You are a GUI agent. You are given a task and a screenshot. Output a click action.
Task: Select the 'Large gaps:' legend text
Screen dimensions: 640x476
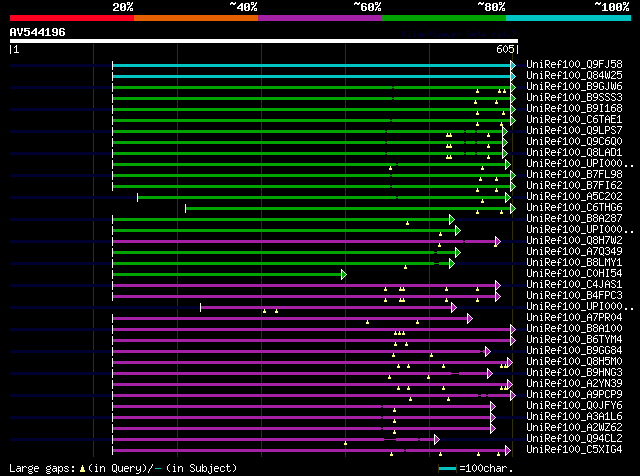click(42, 468)
